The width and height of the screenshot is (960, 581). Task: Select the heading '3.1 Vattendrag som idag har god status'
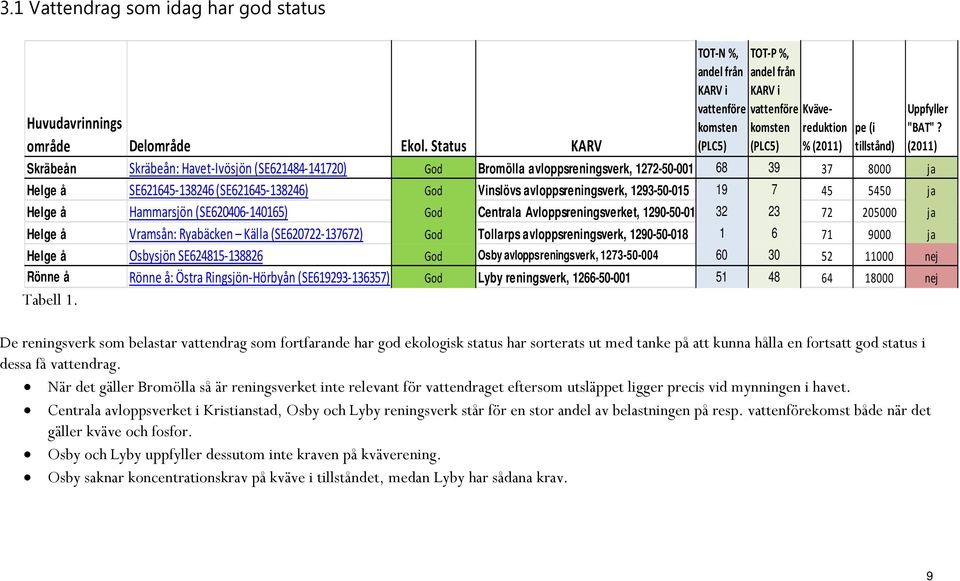(x=163, y=9)
